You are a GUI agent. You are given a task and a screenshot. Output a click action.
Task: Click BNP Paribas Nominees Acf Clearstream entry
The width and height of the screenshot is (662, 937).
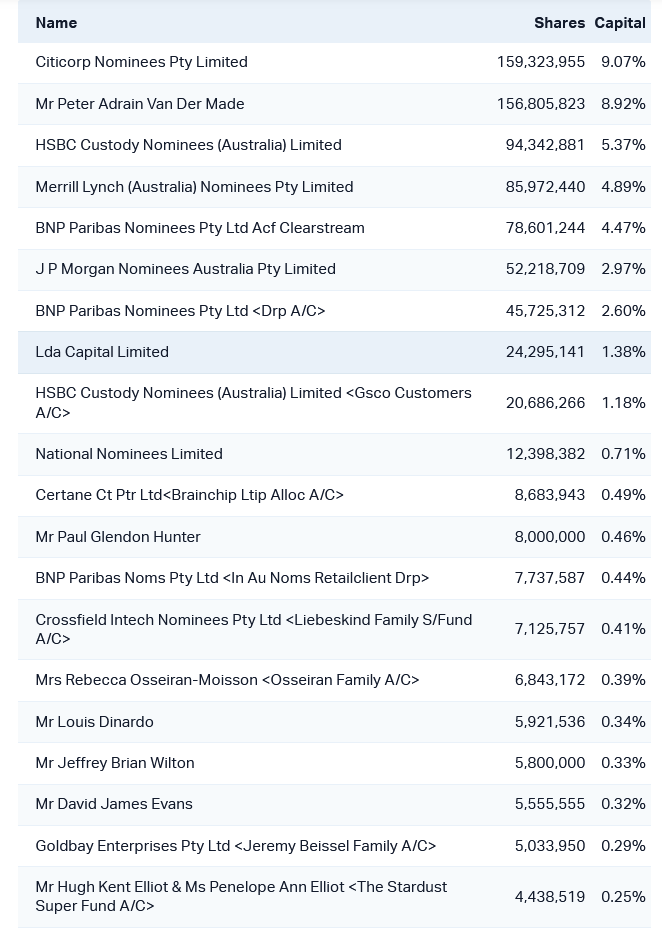pos(200,228)
